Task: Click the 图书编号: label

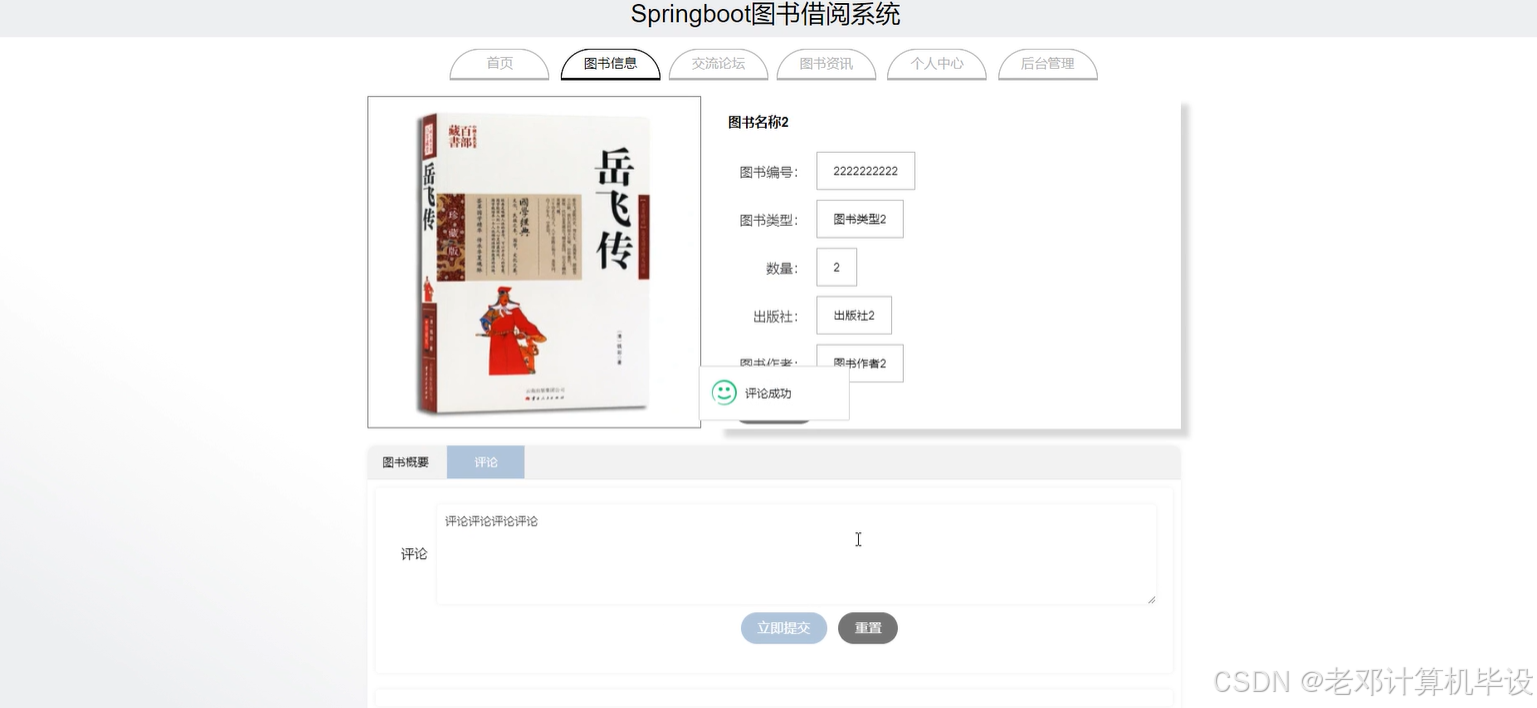Action: [x=769, y=172]
